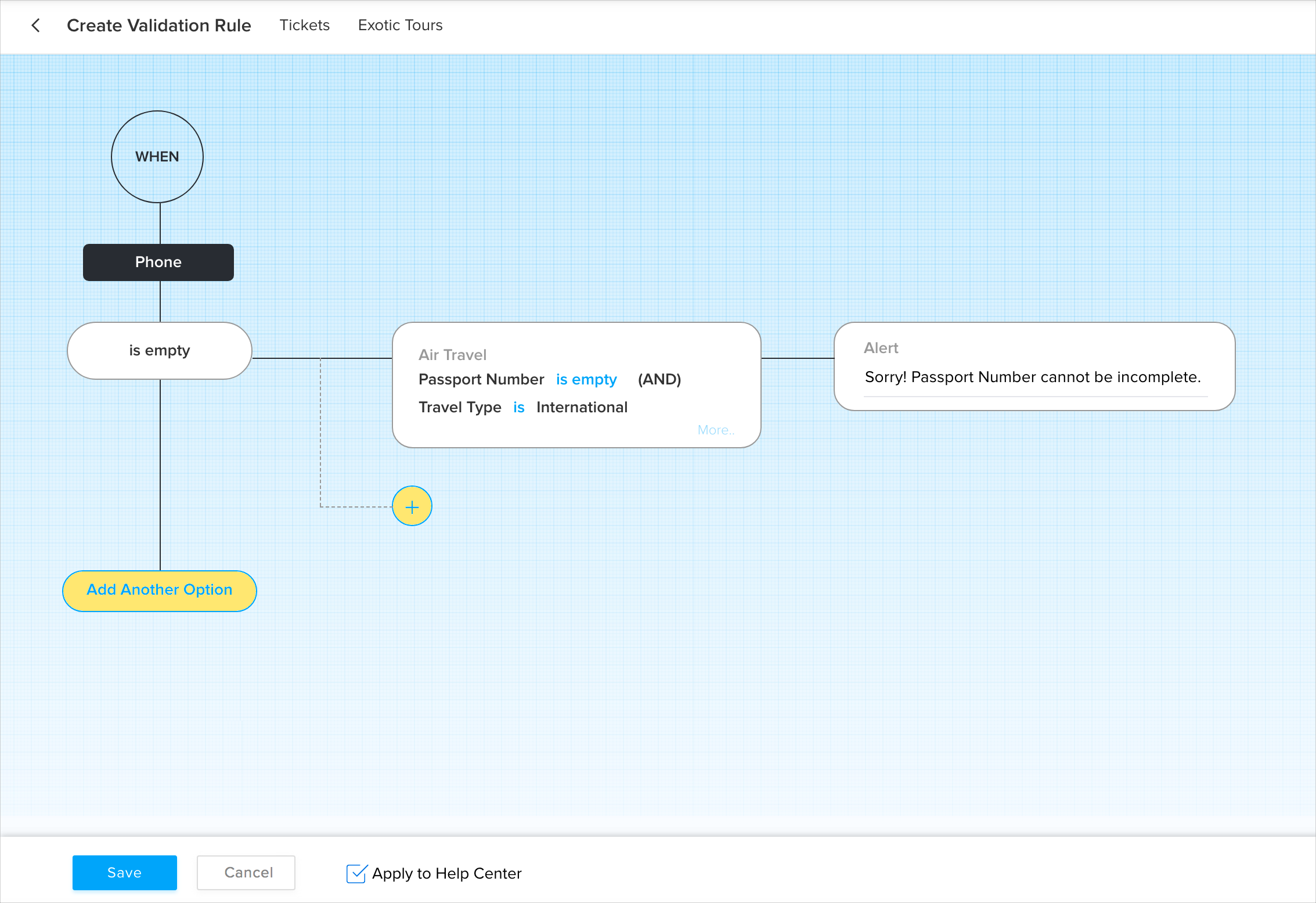Click the Passport Number field name
This screenshot has width=1316, height=903.
click(x=481, y=380)
